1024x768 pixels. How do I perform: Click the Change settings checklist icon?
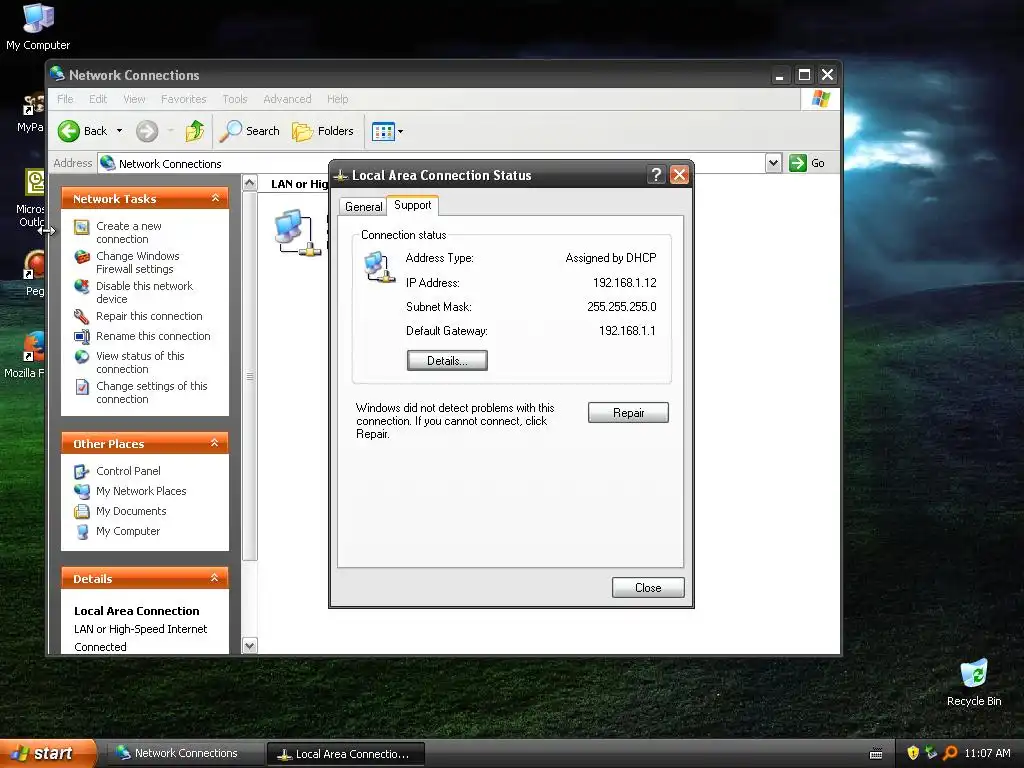(82, 387)
